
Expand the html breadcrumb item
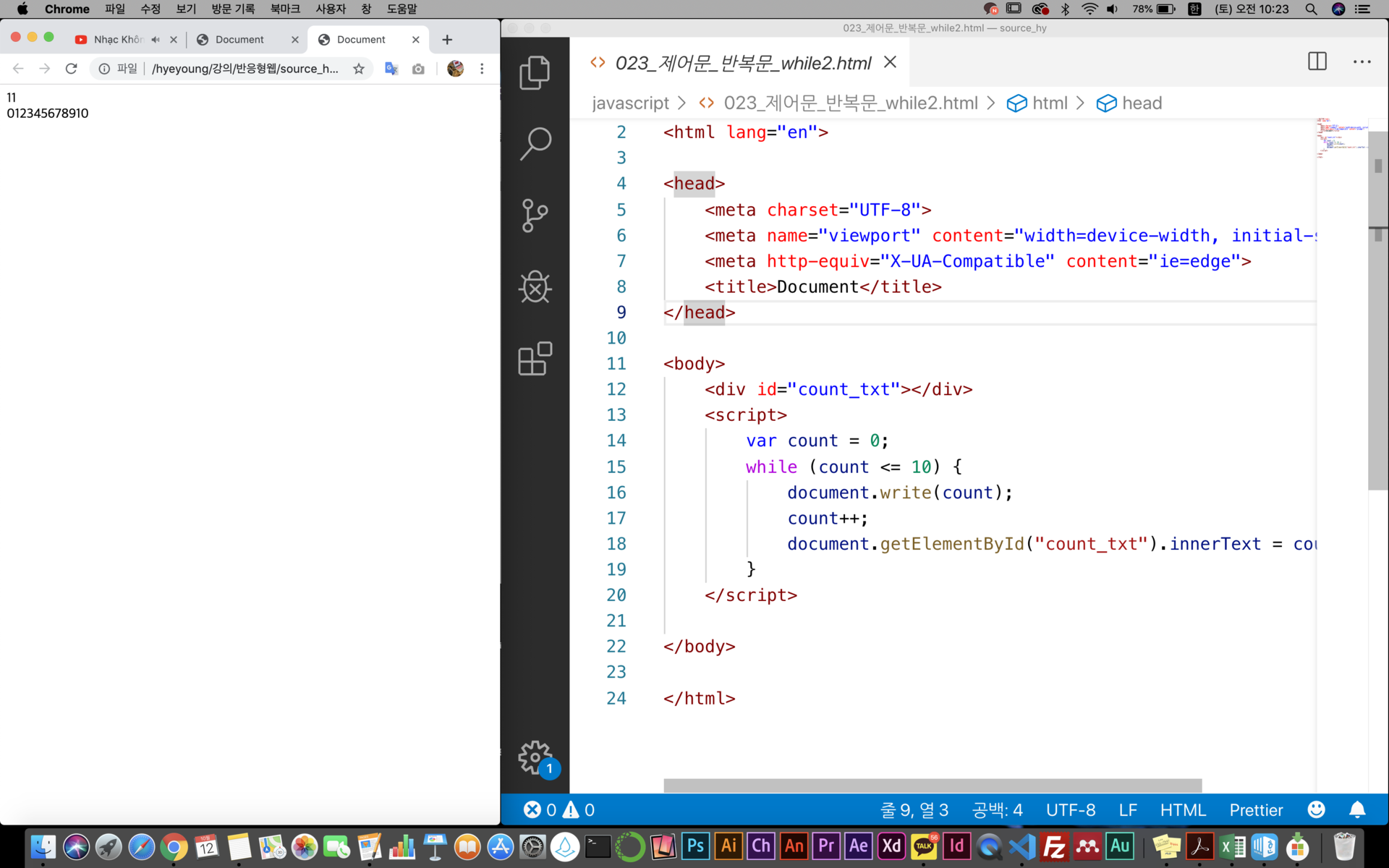(x=1049, y=103)
